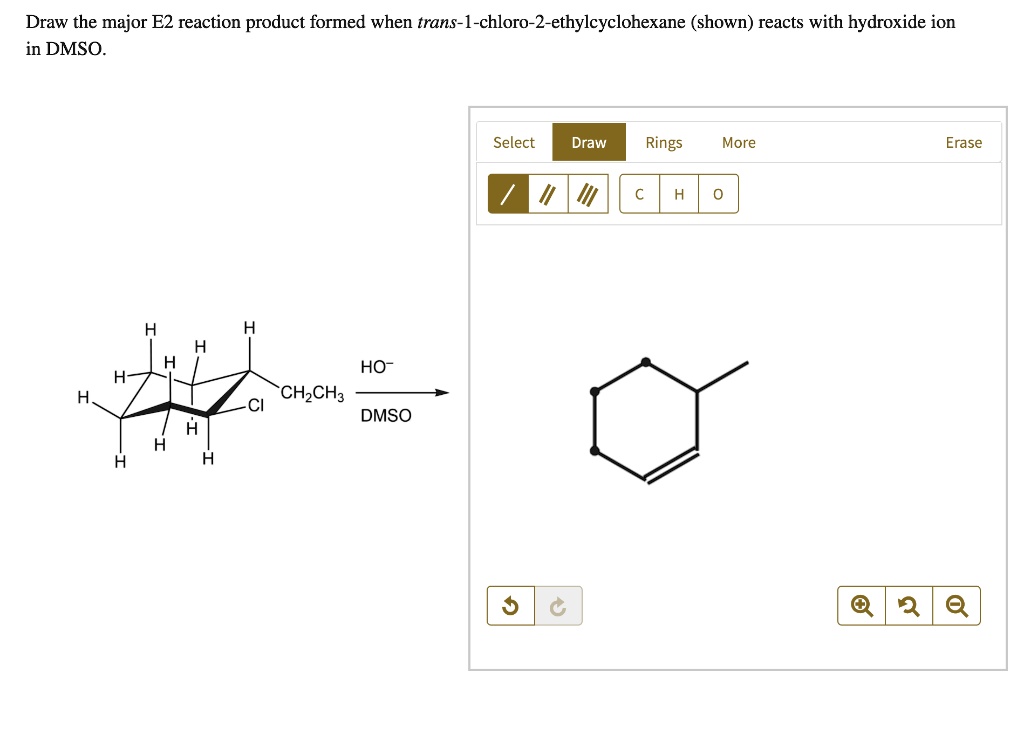Image resolution: width=1024 pixels, height=755 pixels.
Task: Toggle the Draw mode tab
Action: tap(588, 142)
